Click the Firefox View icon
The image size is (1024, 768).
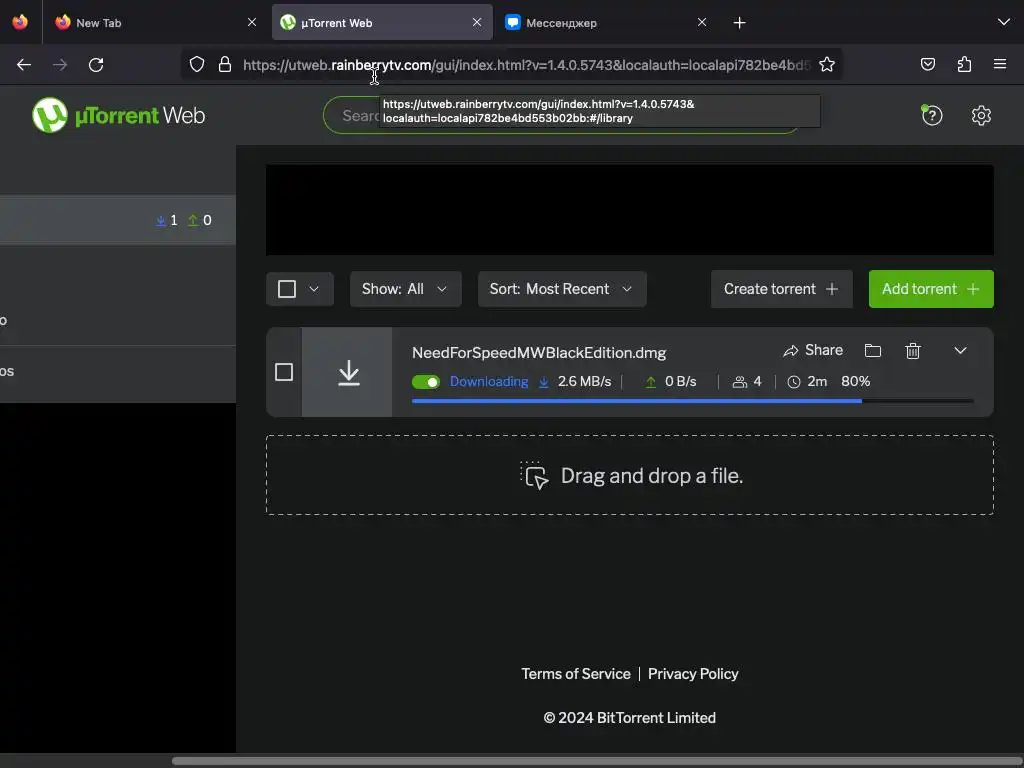pos(20,22)
